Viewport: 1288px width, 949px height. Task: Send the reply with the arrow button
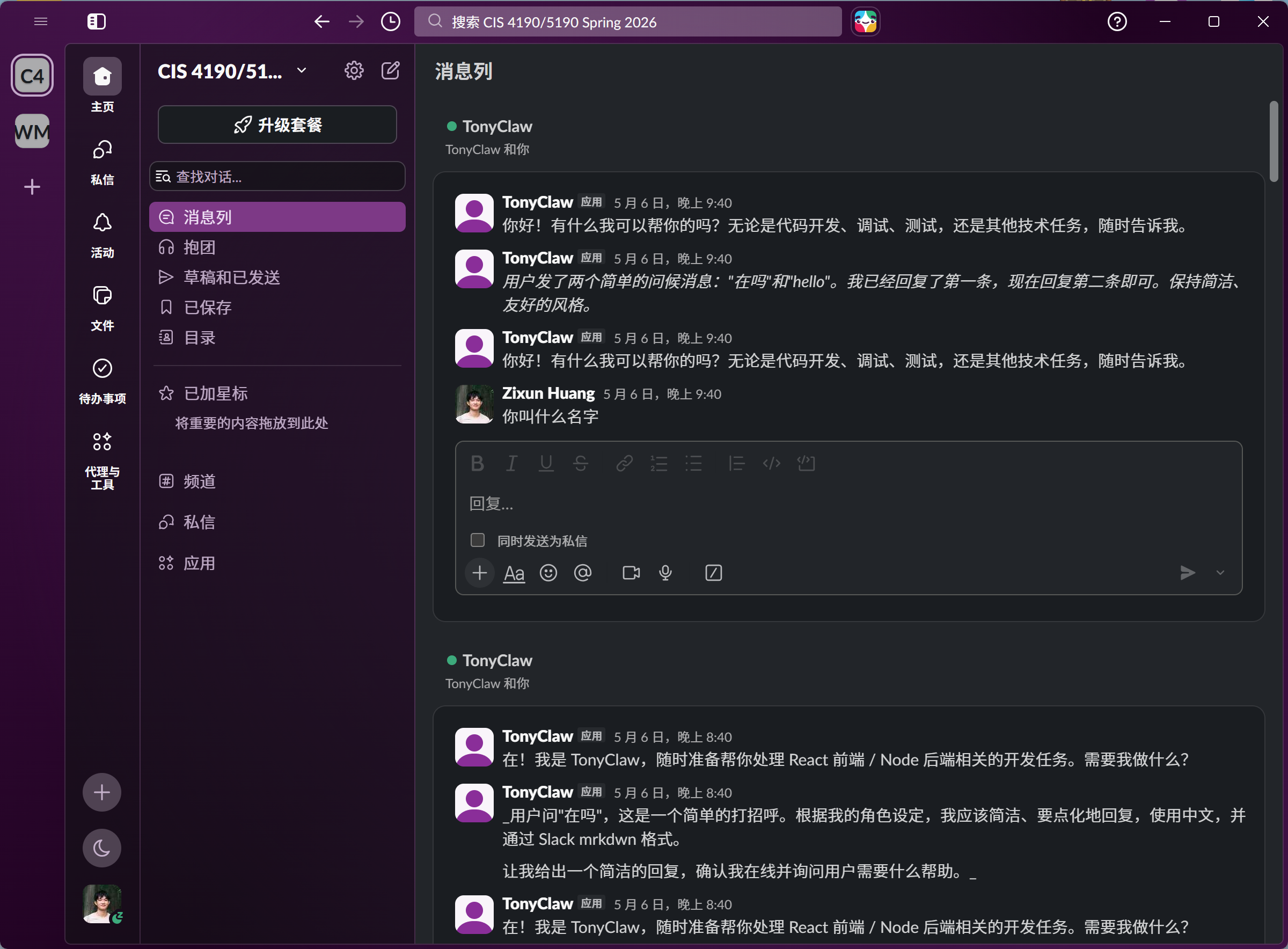[x=1188, y=573]
